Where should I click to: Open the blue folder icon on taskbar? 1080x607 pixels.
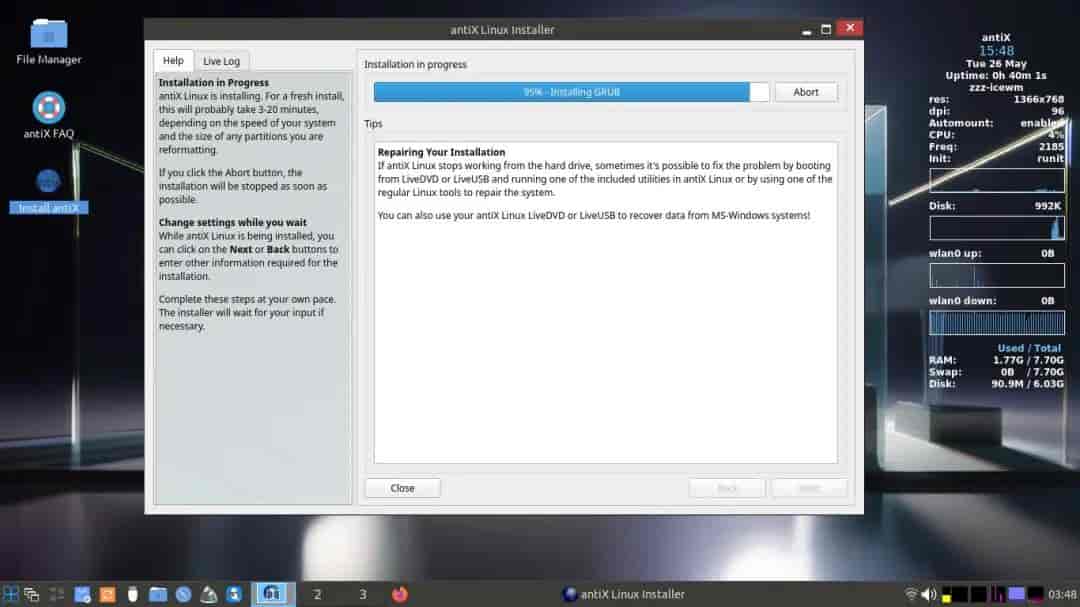tap(158, 594)
